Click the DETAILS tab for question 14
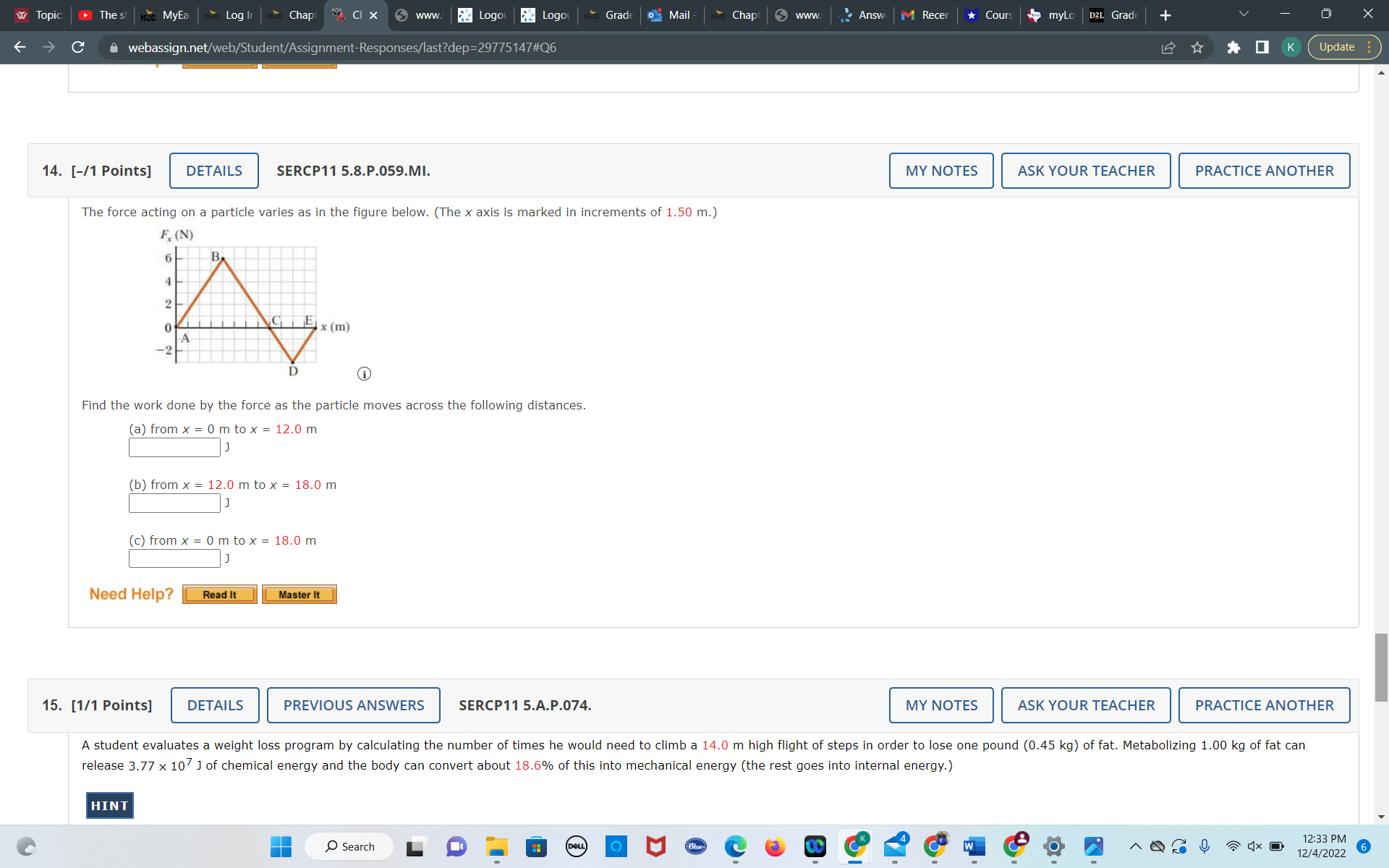The height and width of the screenshot is (868, 1389). point(214,170)
